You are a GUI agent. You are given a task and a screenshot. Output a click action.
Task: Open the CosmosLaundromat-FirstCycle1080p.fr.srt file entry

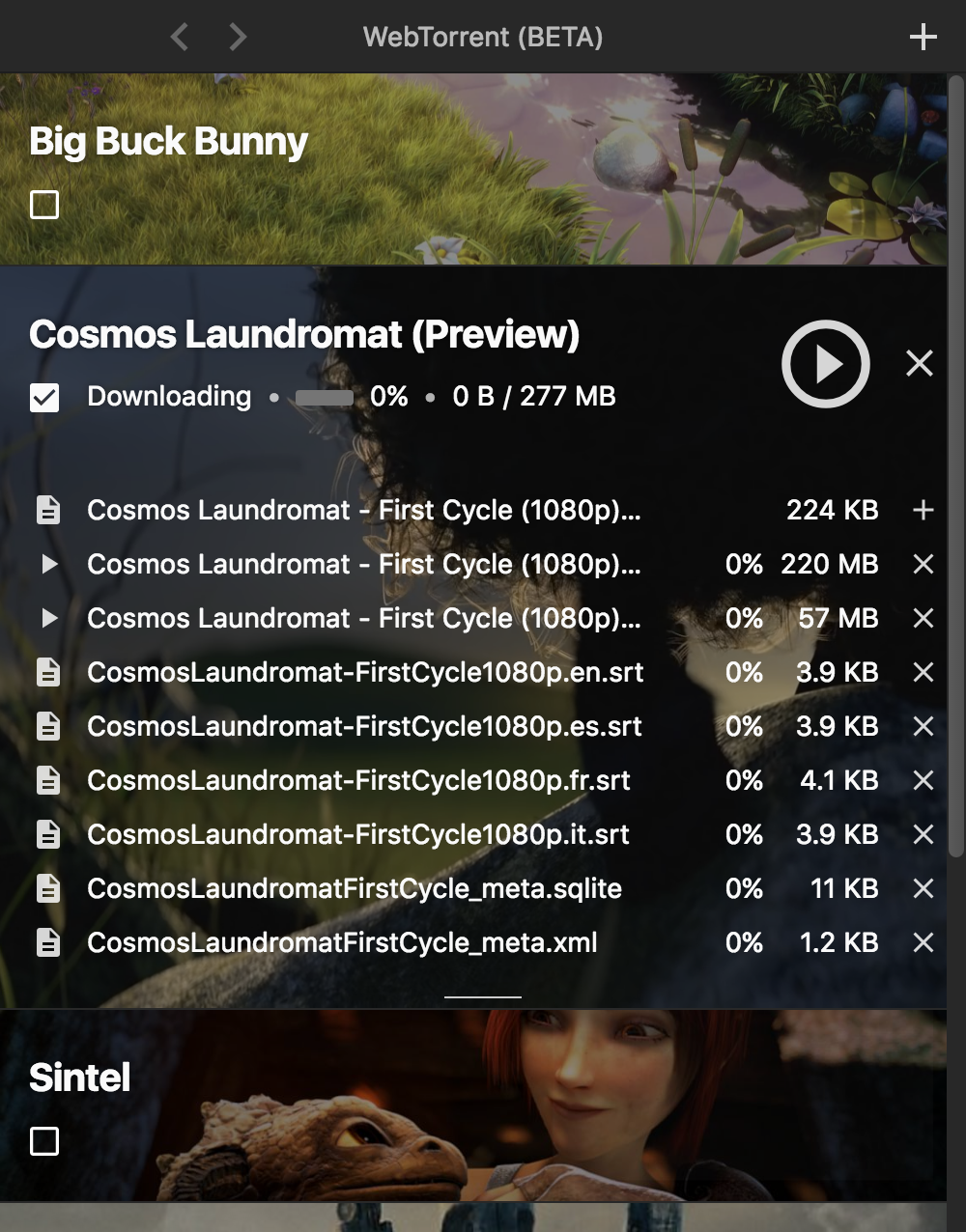point(358,780)
